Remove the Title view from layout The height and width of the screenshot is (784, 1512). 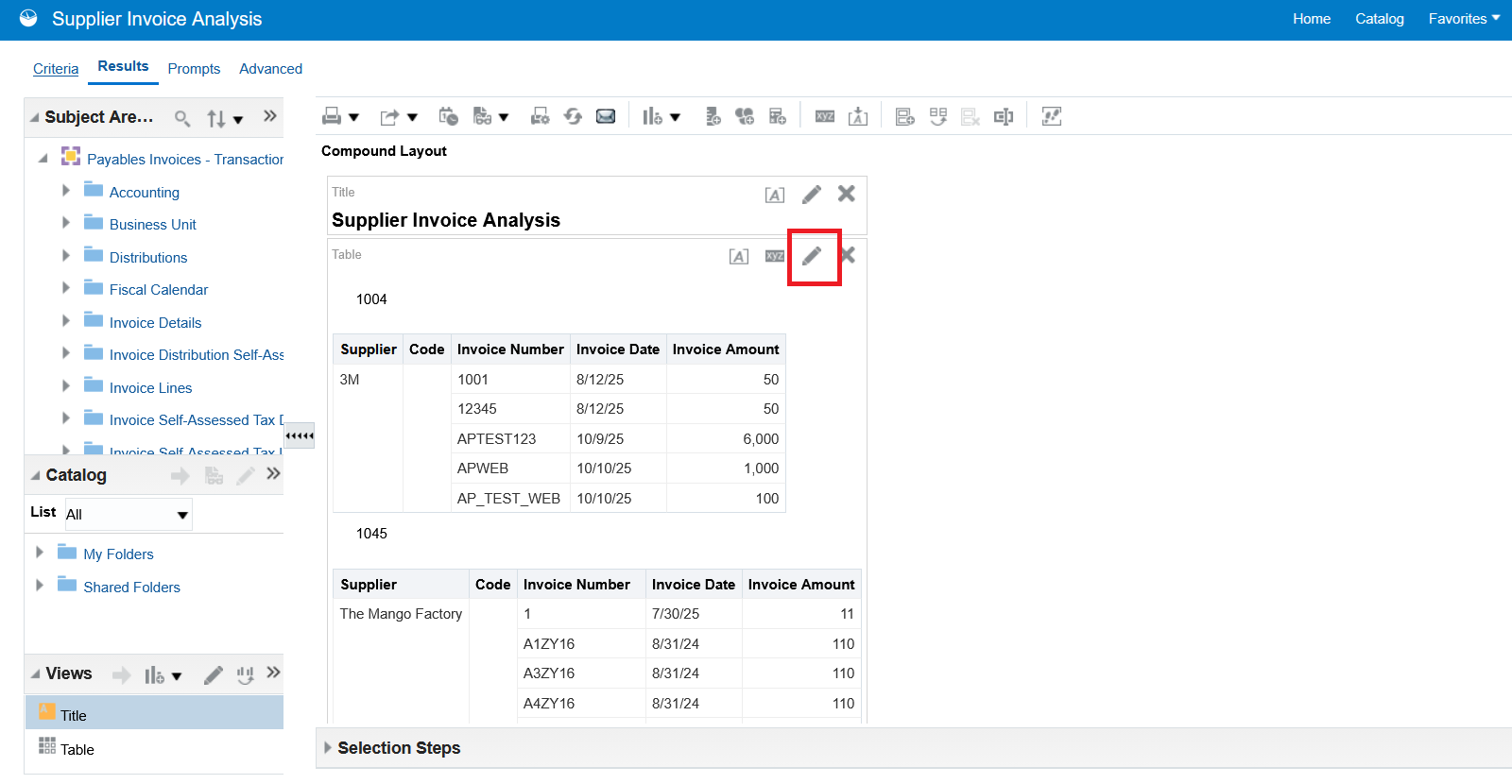tap(847, 194)
